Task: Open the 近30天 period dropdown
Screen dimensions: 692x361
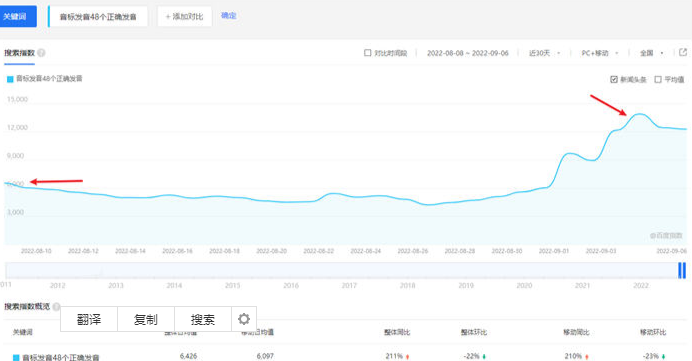Action: pyautogui.click(x=544, y=53)
